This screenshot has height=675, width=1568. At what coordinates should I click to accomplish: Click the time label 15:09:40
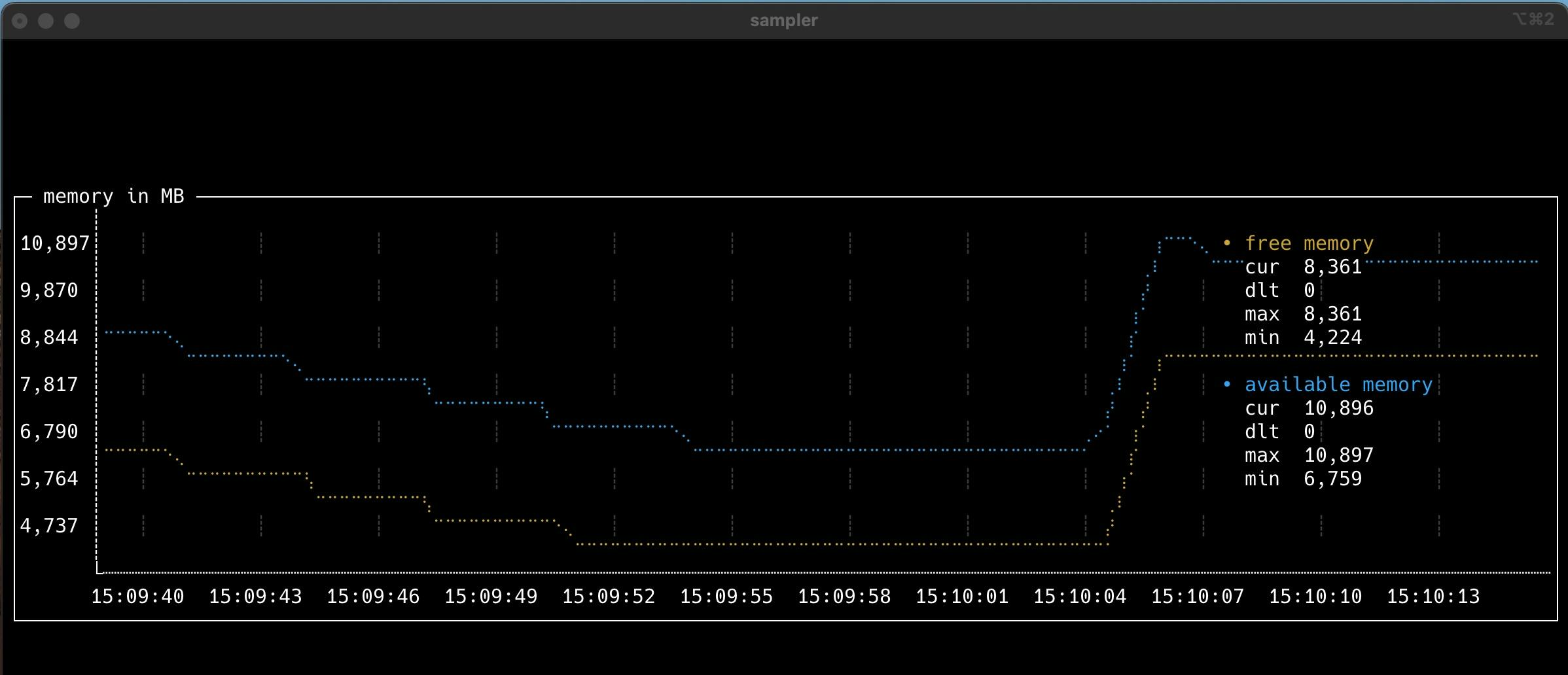(x=137, y=597)
